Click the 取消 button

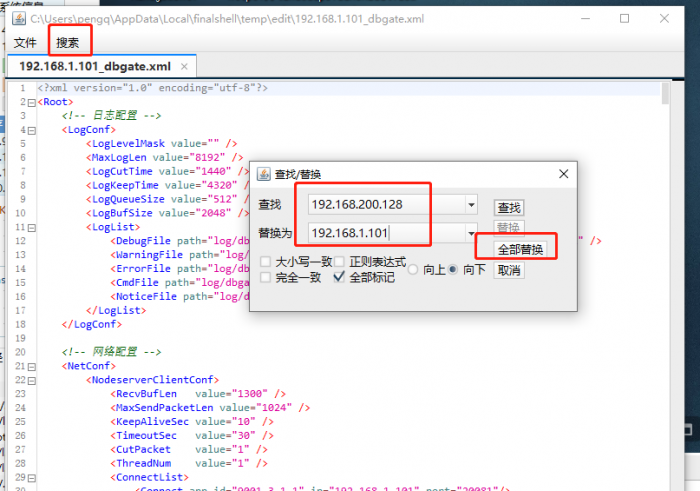click(509, 270)
